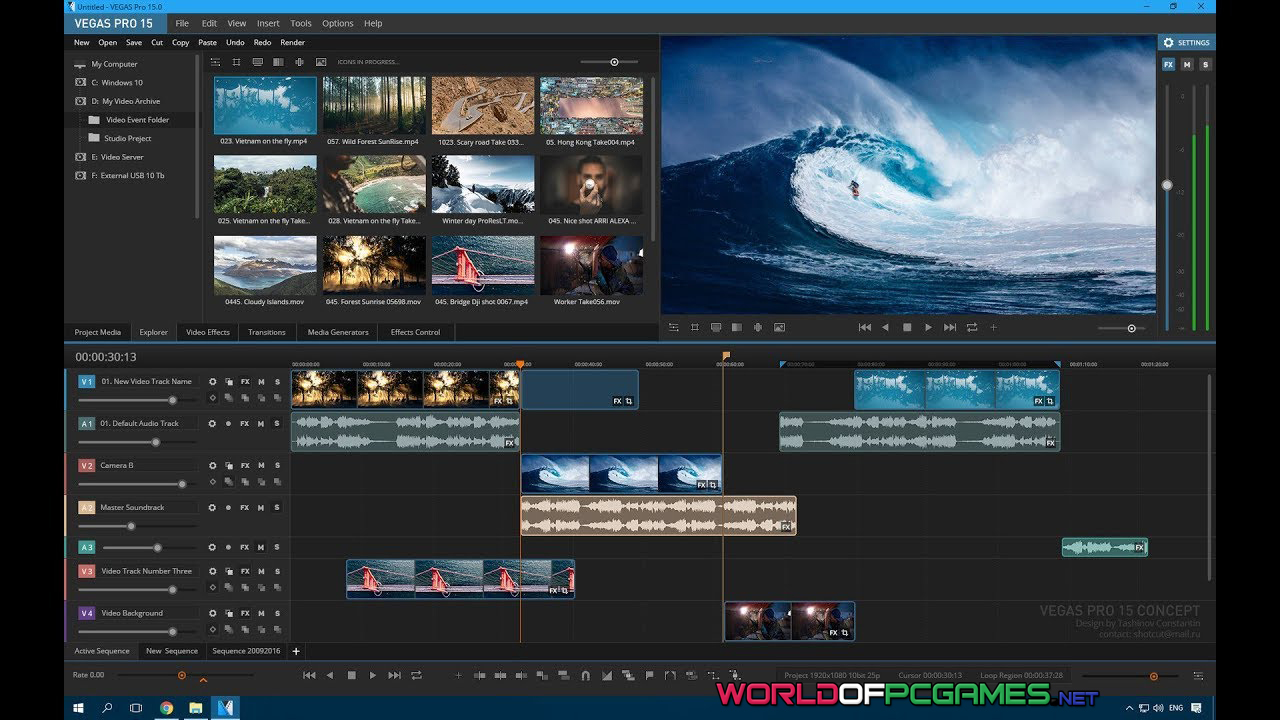Viewport: 1280px width, 720px height.
Task: Open track FX for Camera B track
Action: pyautogui.click(x=245, y=465)
